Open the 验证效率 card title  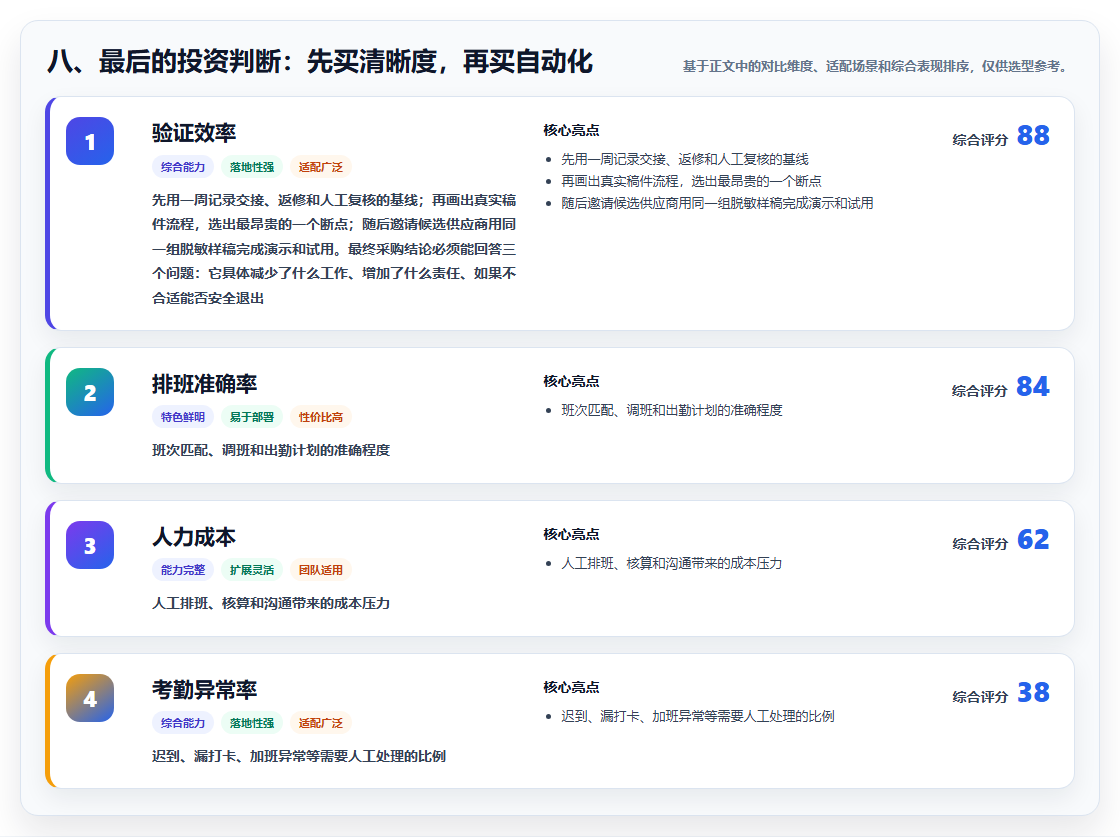[194, 133]
